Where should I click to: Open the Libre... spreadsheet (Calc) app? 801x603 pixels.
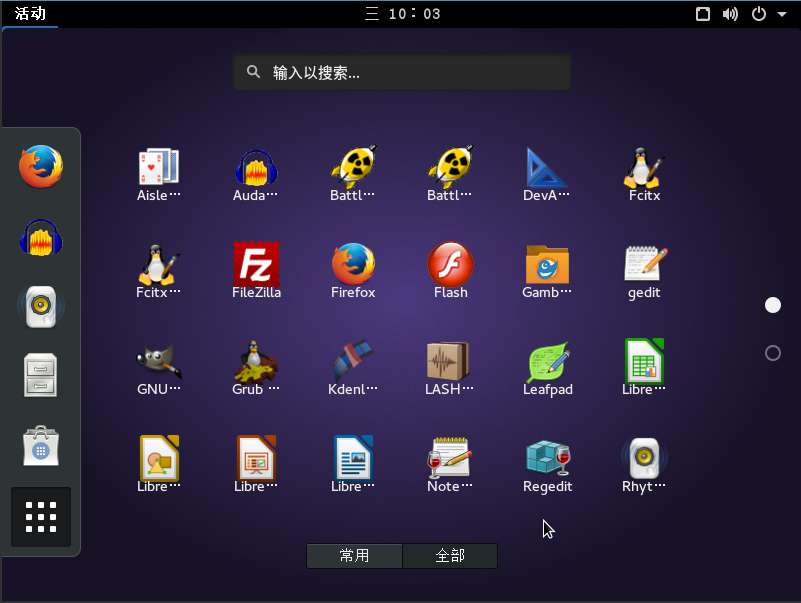(644, 367)
